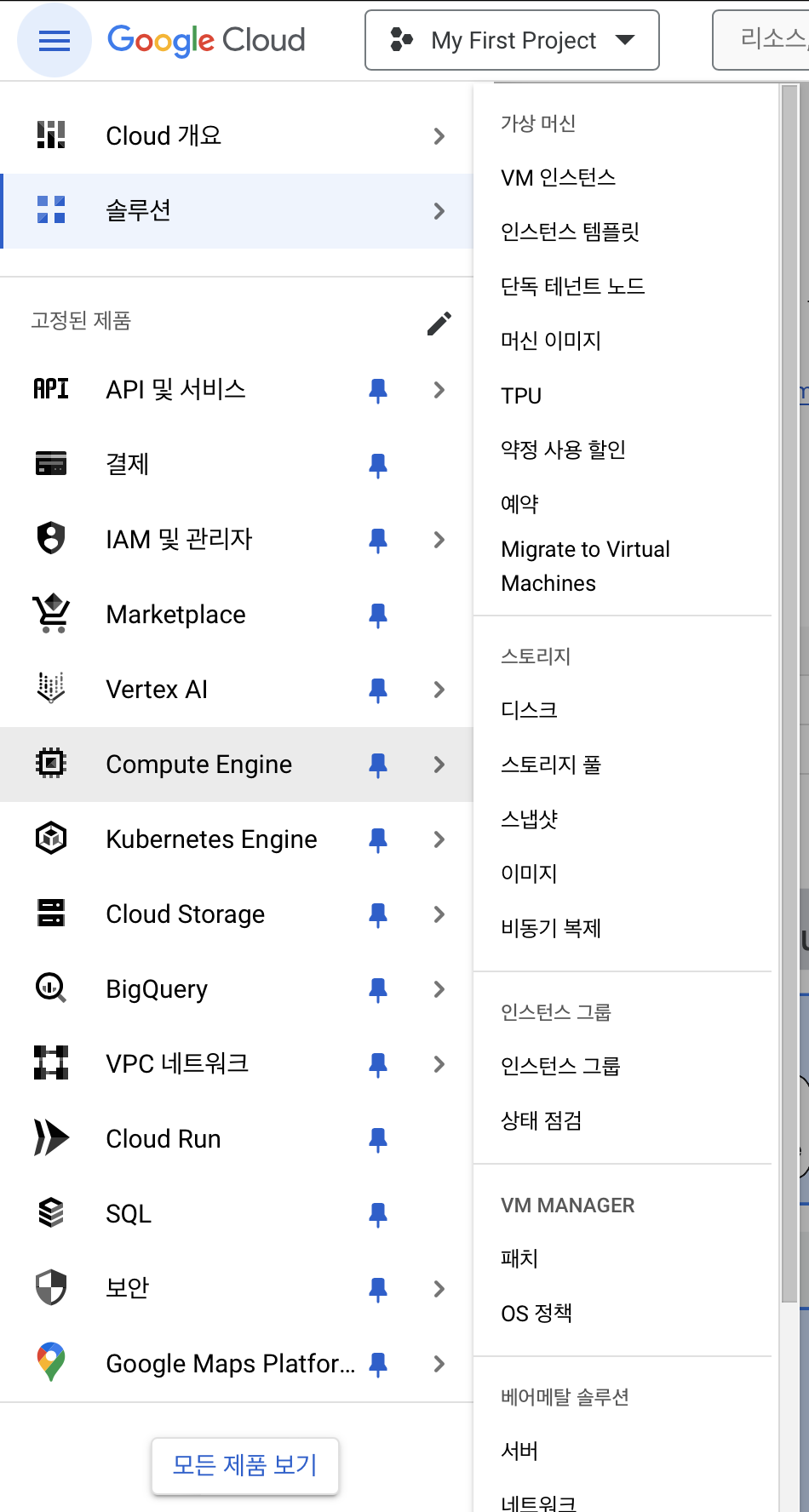Click the 보안 shield icon
Viewport: 809px width, 1512px height.
(51, 1287)
